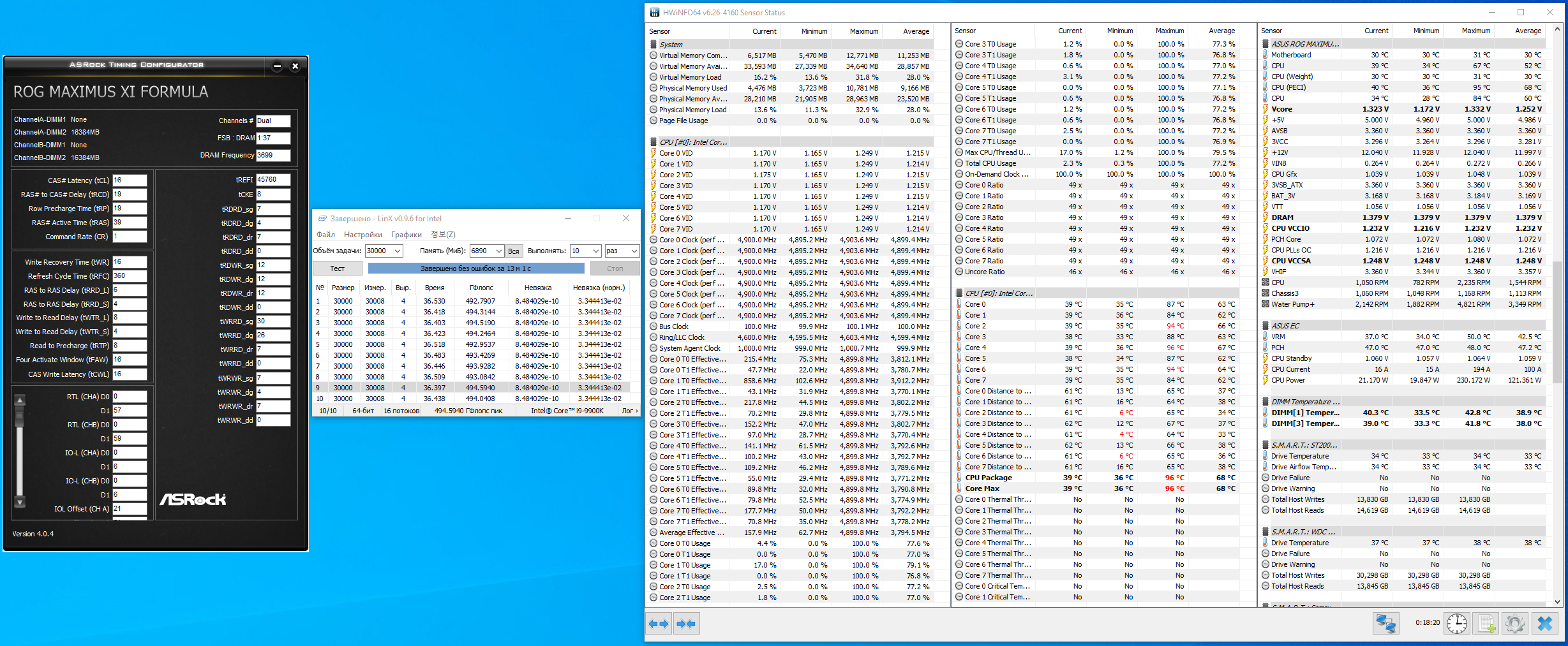Screen dimensions: 1568x646
Task: Click the thermometer icon beside CPU Package
Action: (959, 478)
